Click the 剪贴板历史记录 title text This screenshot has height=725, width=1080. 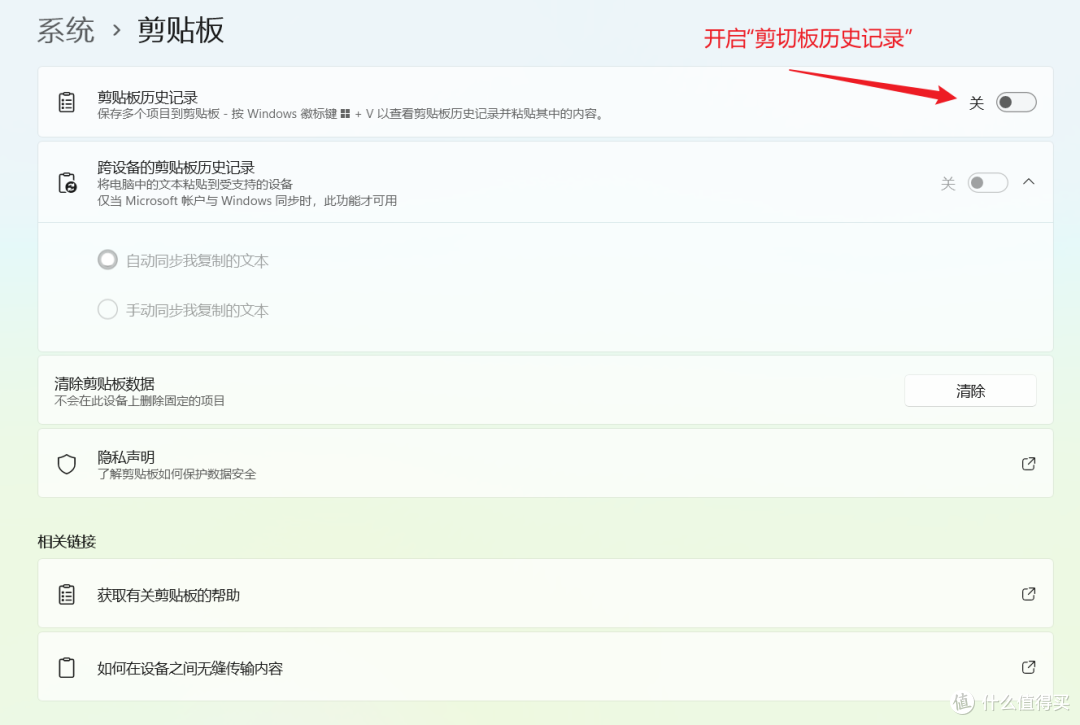click(x=147, y=97)
